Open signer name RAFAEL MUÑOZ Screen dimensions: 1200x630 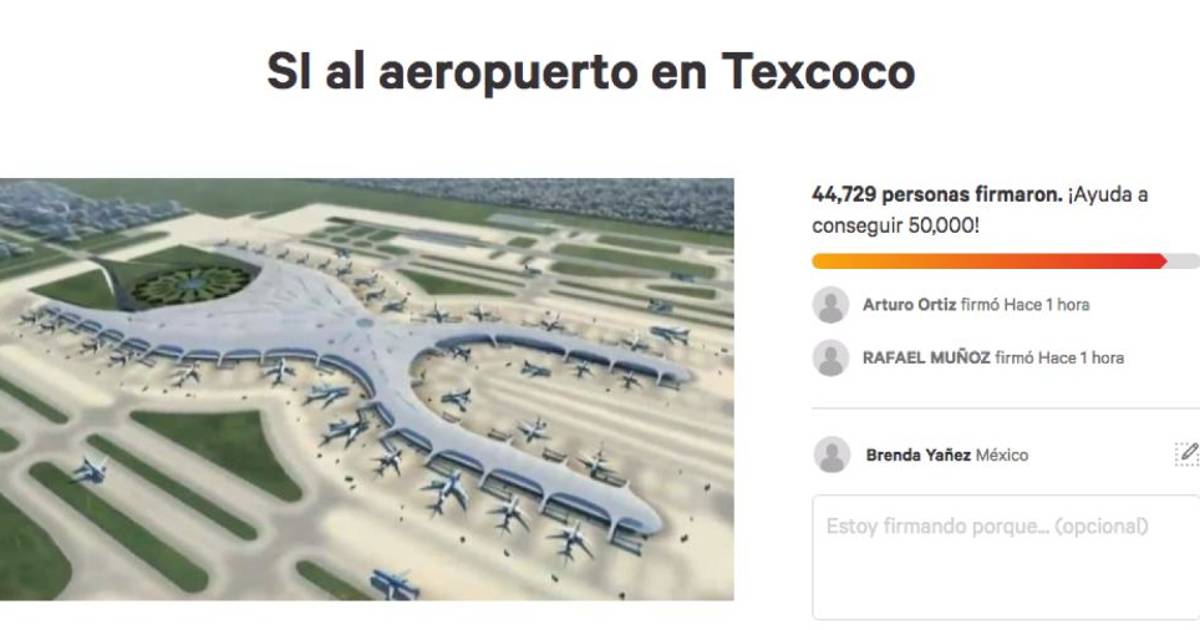[926, 357]
